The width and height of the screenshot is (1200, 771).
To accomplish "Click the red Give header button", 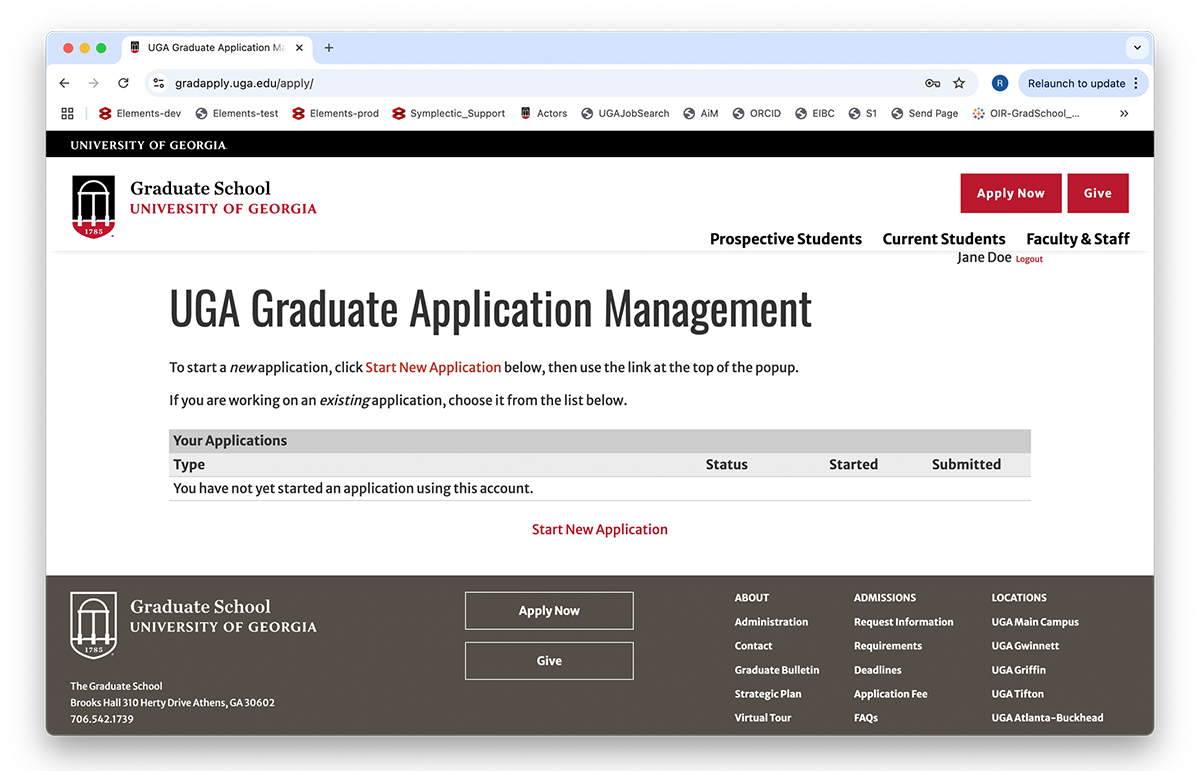I will pos(1097,194).
